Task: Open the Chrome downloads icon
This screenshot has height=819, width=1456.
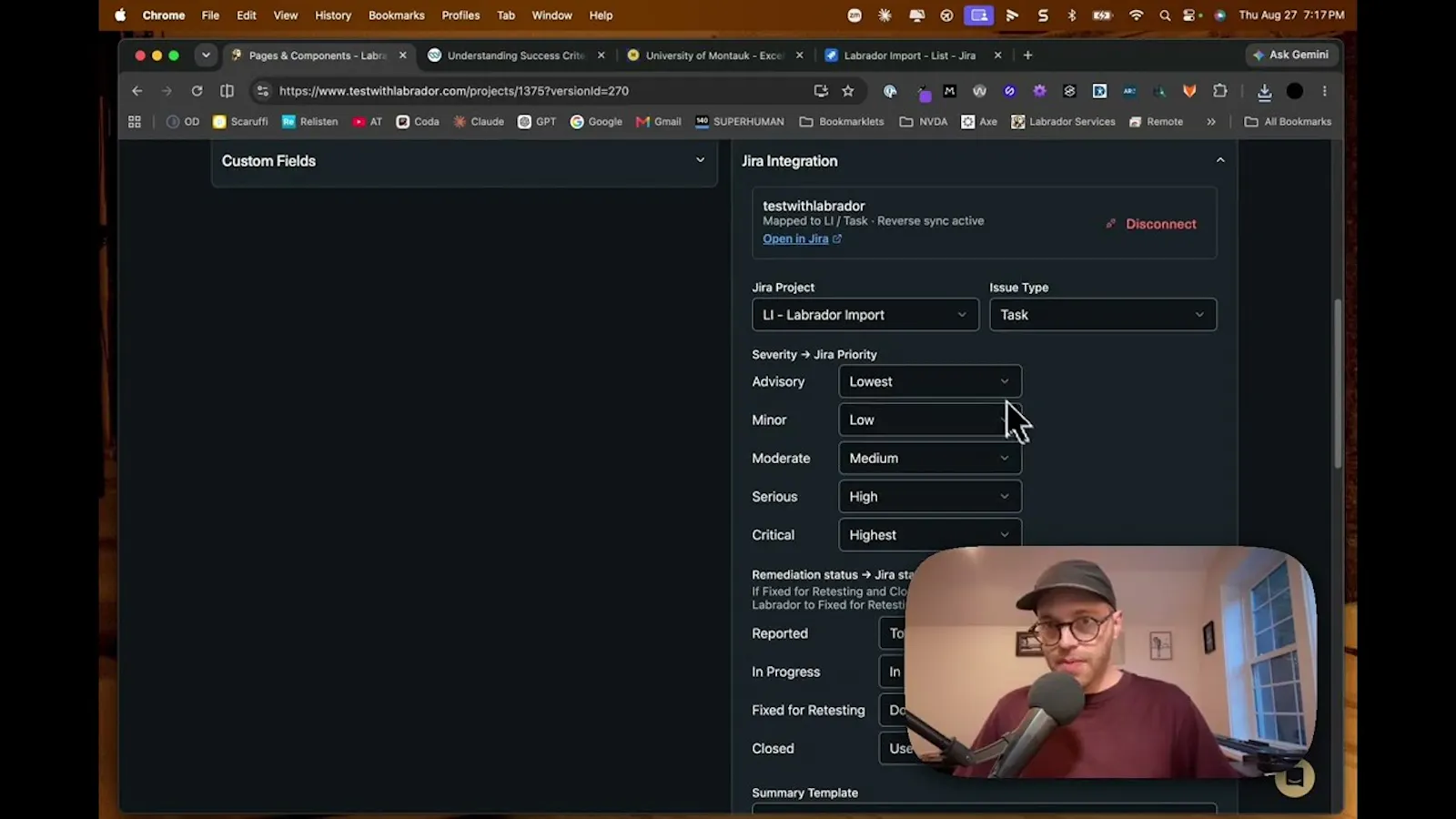Action: click(x=1264, y=91)
